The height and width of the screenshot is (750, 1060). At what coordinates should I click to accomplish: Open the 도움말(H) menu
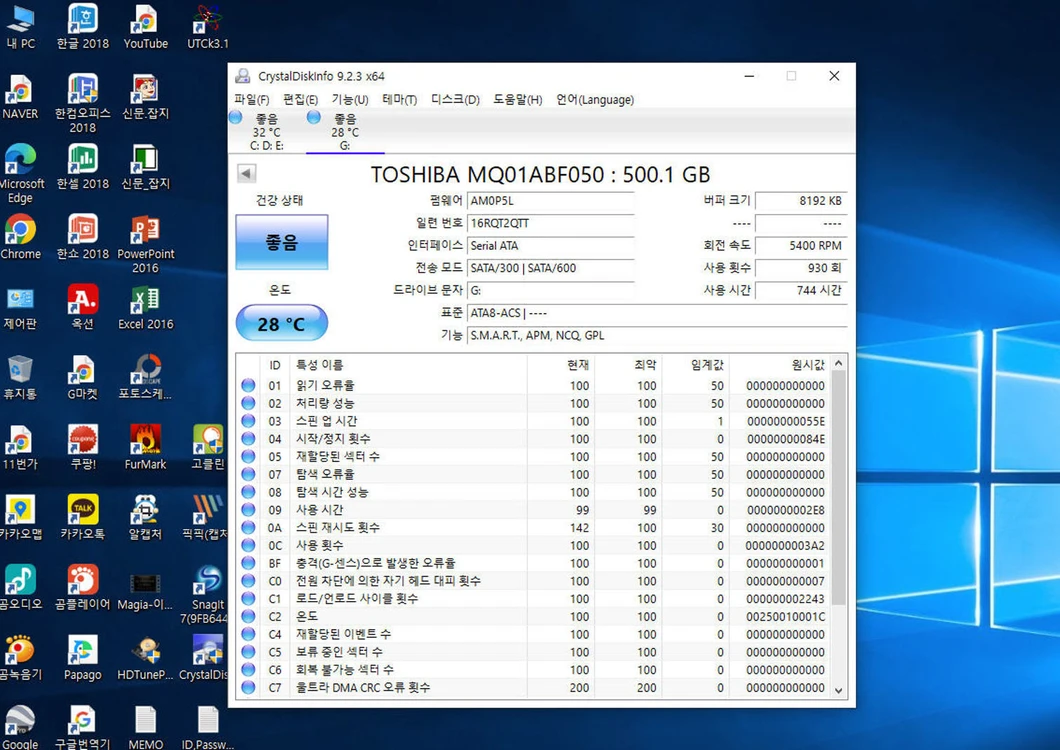click(x=517, y=99)
